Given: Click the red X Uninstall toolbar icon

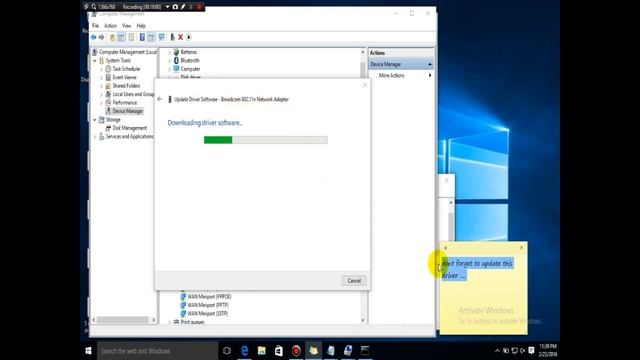Looking at the screenshot, I should tap(180, 37).
